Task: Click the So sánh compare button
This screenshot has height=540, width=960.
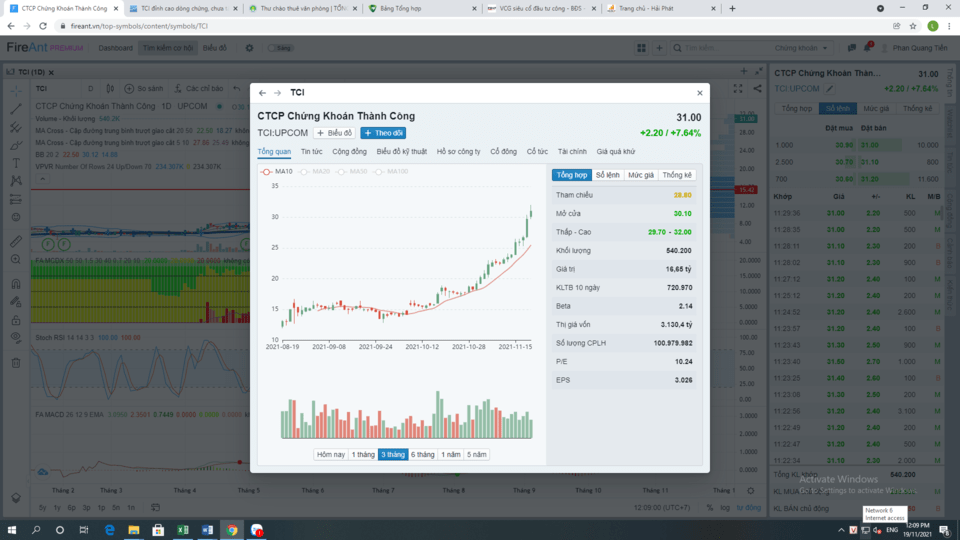Action: click(144, 89)
